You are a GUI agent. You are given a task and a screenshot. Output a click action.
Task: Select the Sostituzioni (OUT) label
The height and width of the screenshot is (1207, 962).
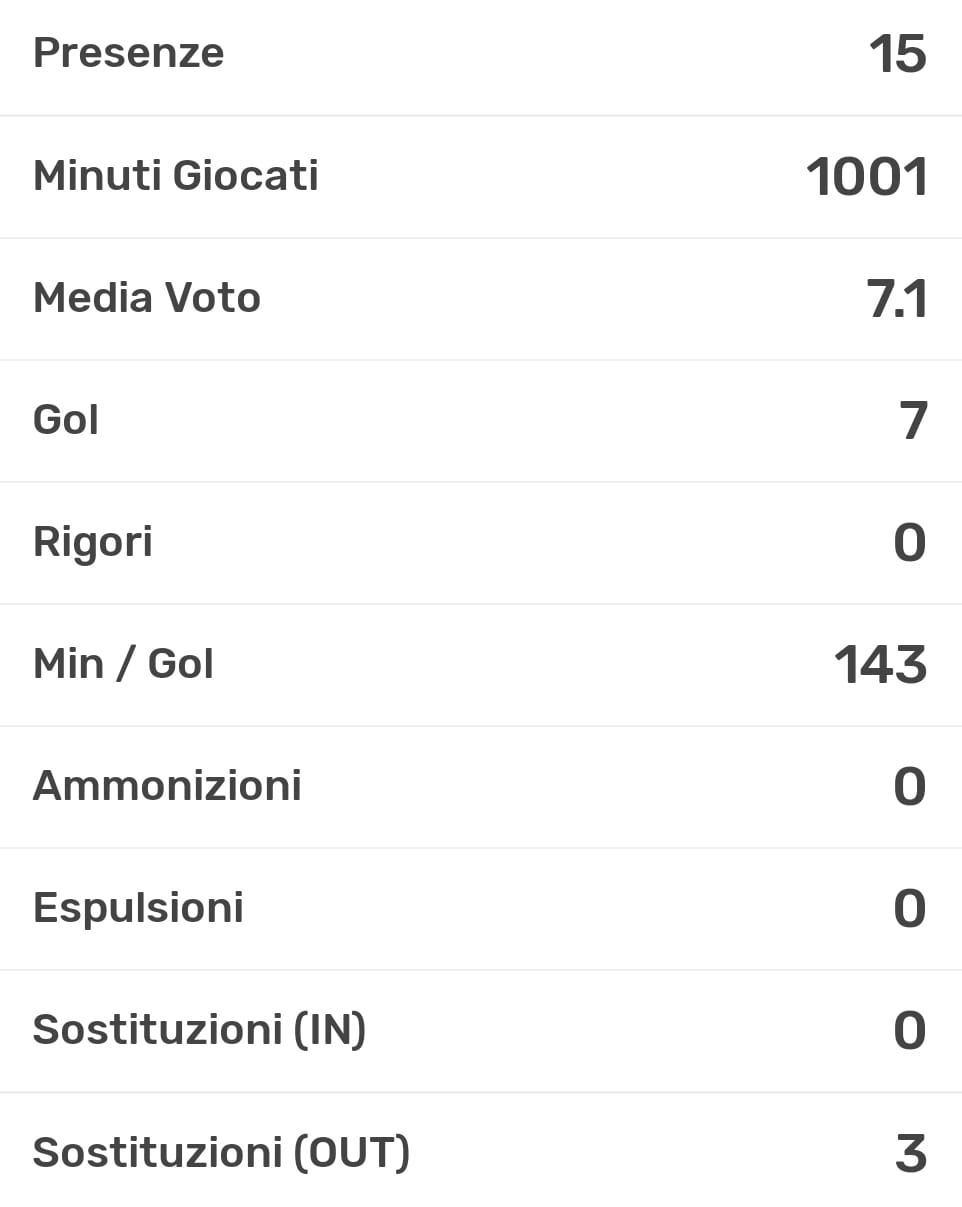(221, 1152)
